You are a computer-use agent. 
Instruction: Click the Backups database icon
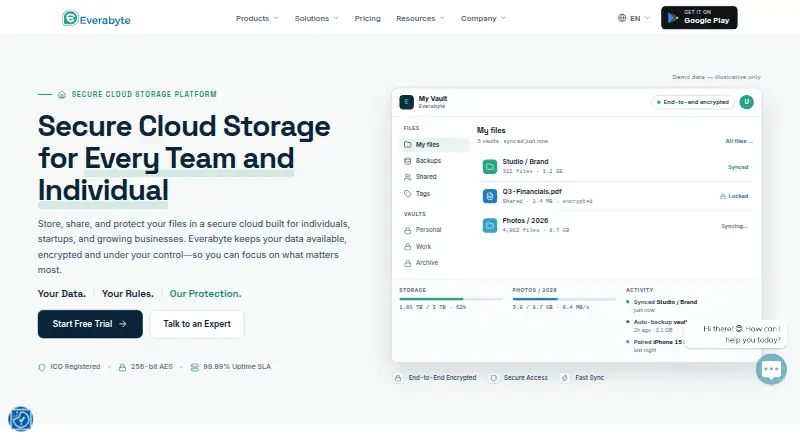pos(408,161)
